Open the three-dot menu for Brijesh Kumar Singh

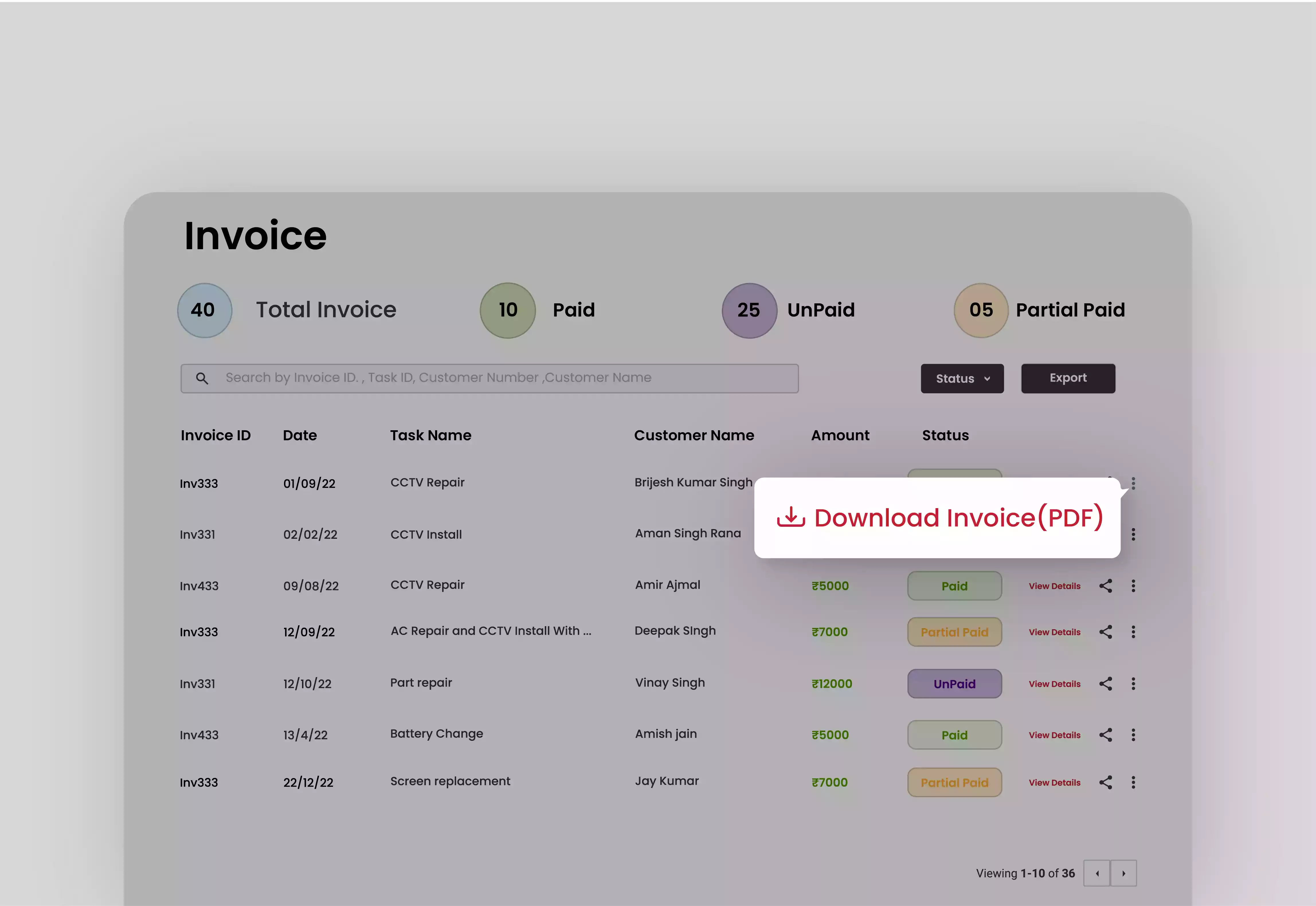(1133, 483)
